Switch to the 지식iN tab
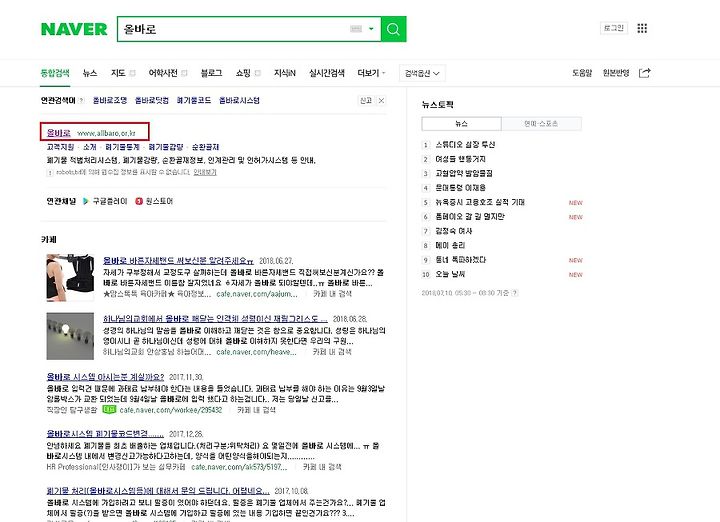The height and width of the screenshot is (522, 720). pos(285,73)
